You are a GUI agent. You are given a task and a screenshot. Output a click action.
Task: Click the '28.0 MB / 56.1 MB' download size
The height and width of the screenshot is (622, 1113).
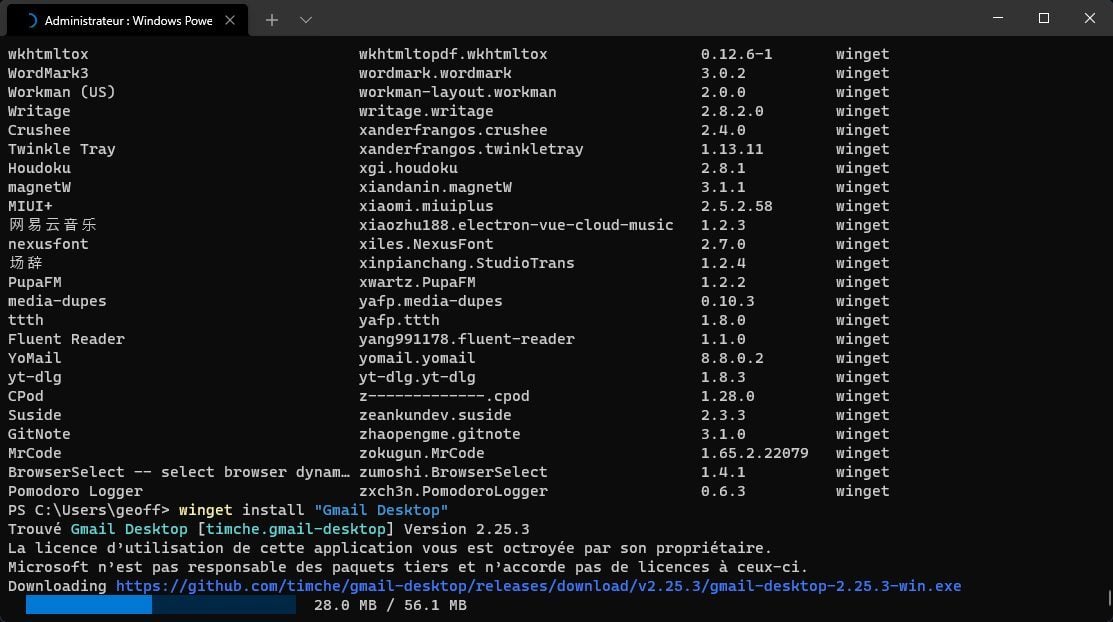(x=390, y=606)
